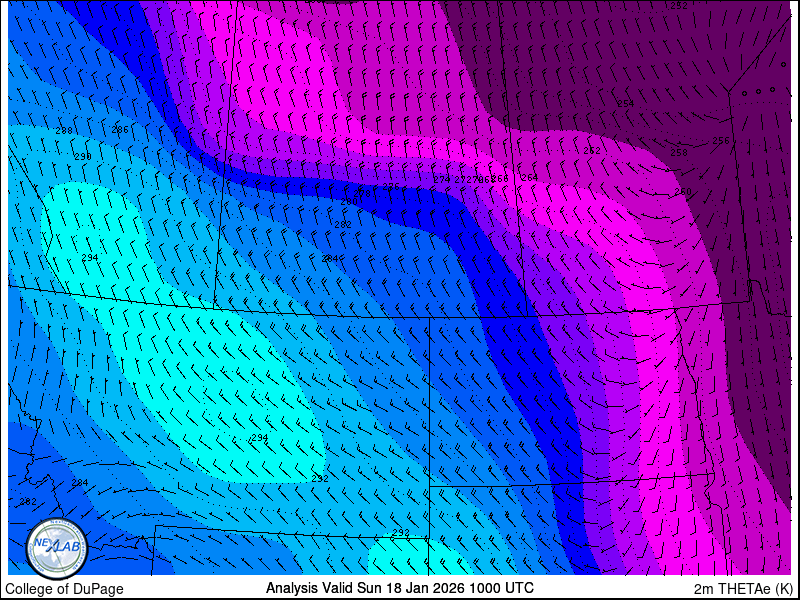Click the Analysis Valid Sun 18 Jan 2026 timestamp
Image resolution: width=800 pixels, height=600 pixels.
(399, 587)
